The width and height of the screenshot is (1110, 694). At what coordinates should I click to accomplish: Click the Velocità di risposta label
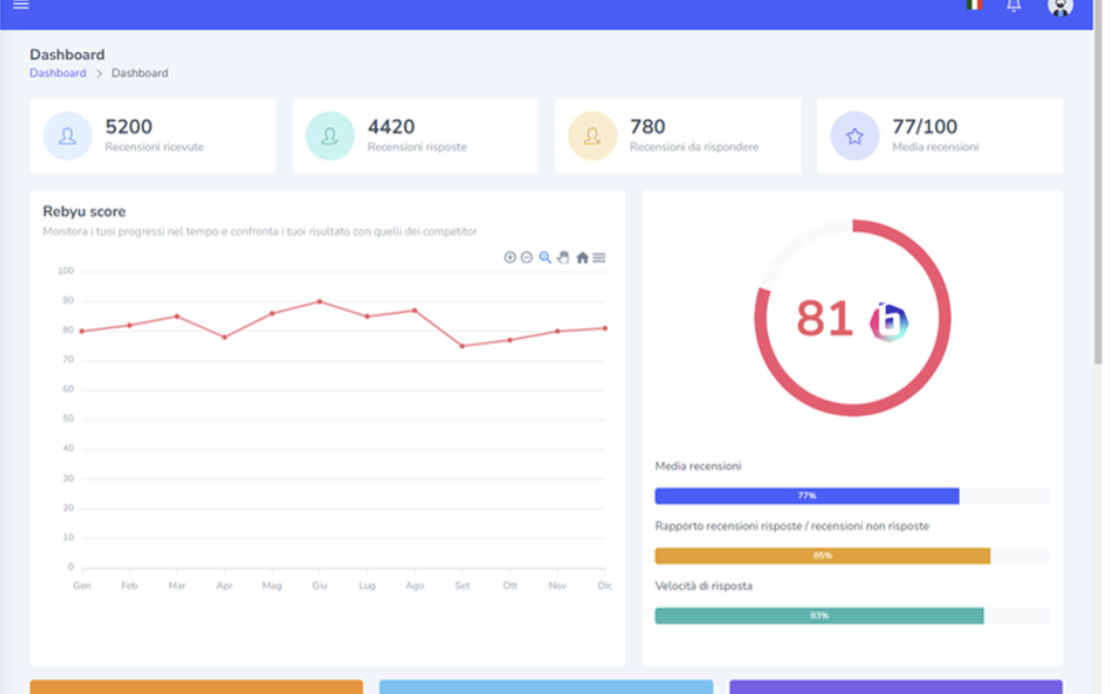point(704,586)
